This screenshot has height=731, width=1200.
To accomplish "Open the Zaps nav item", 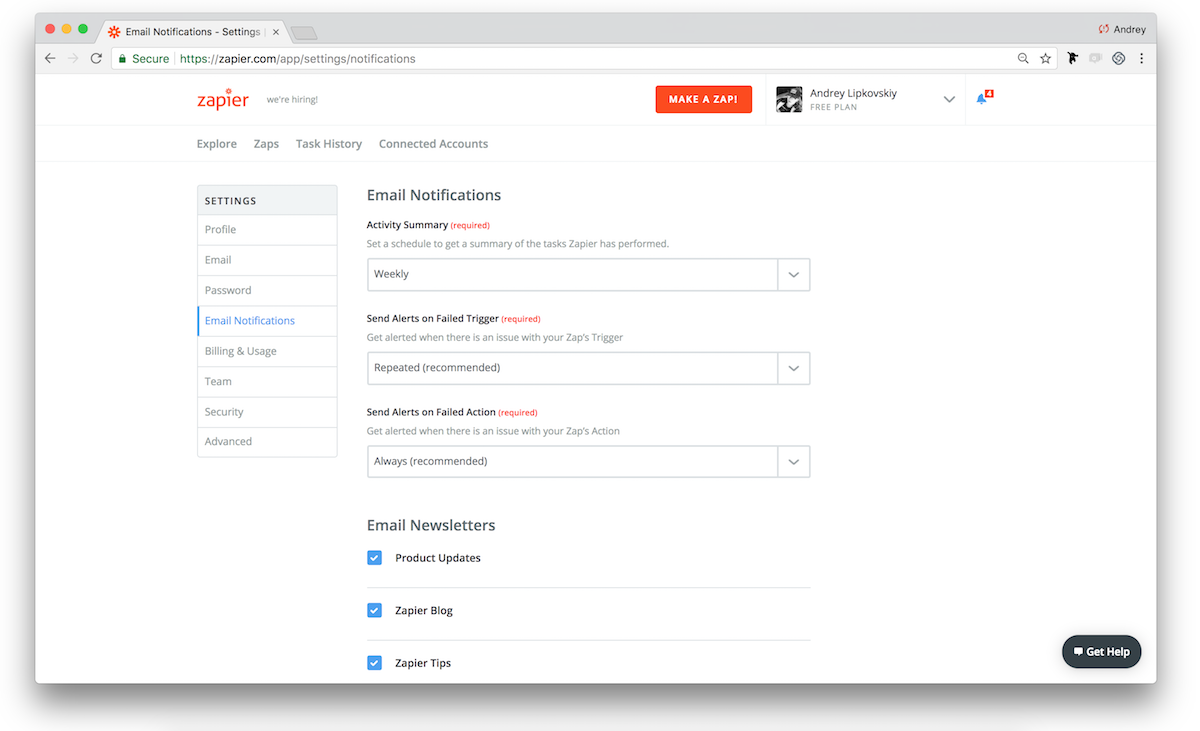I will click(266, 144).
